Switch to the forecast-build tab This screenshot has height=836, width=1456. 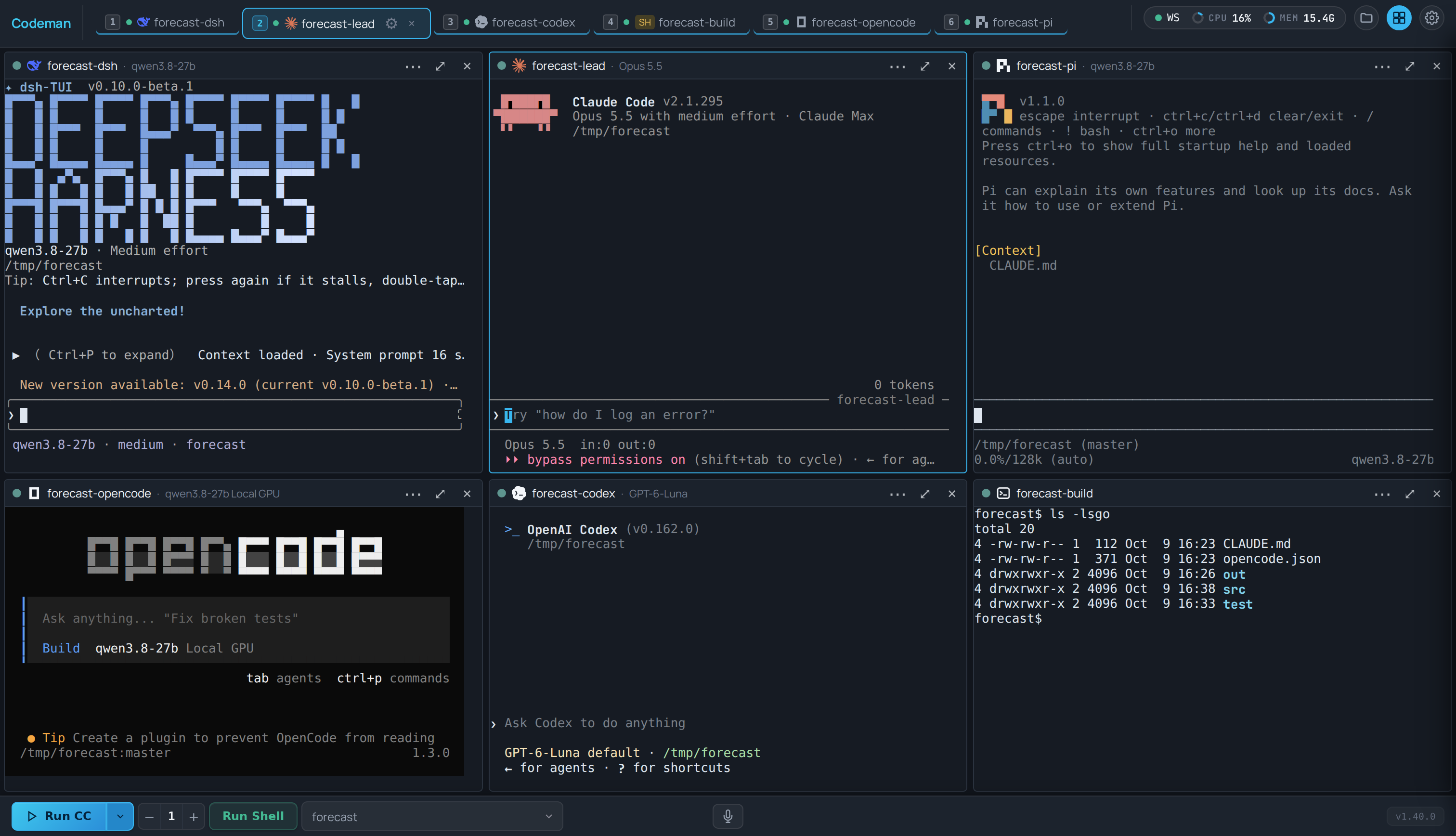pyautogui.click(x=672, y=22)
